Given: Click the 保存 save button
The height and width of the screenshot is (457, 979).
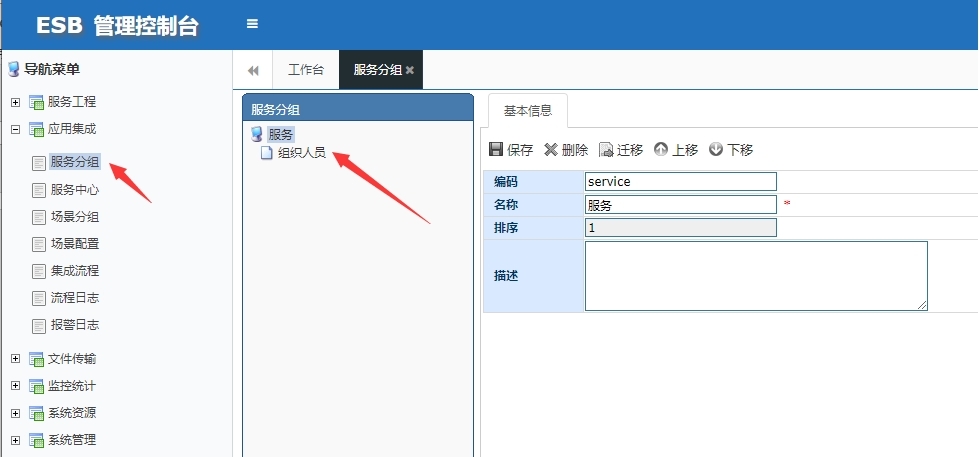Looking at the screenshot, I should [x=511, y=150].
